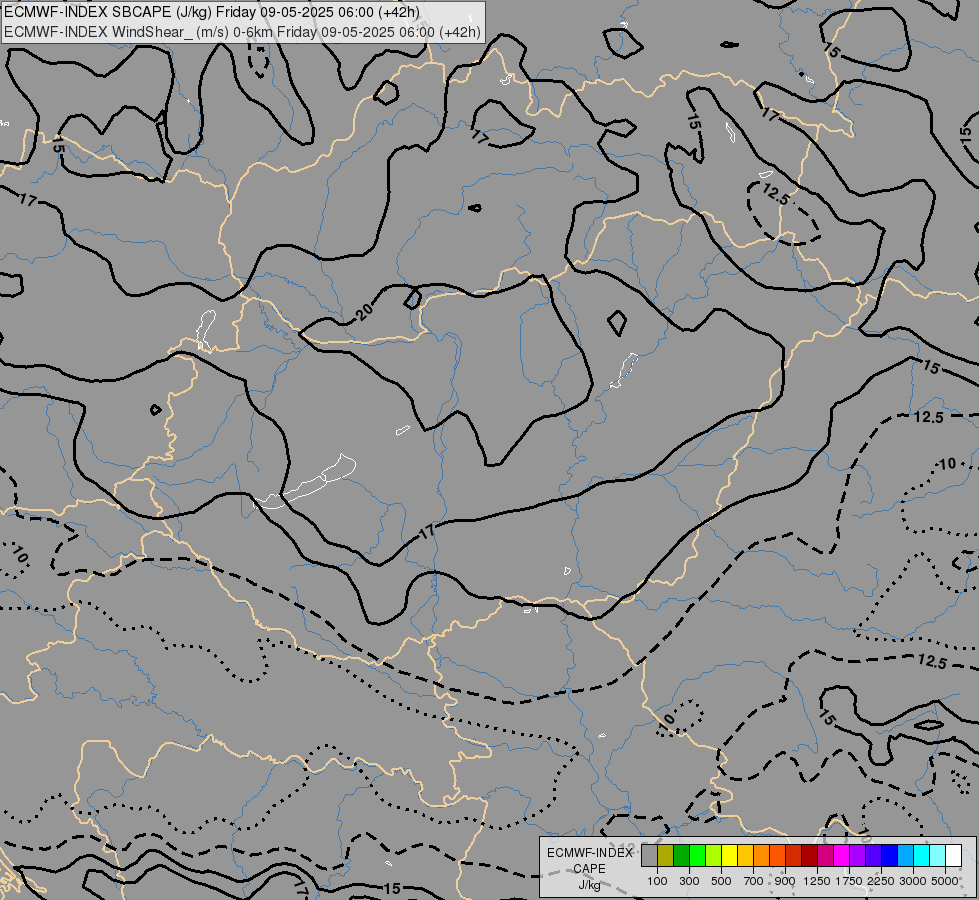Screen dimensions: 979x900
Task: Select the dark green legend swatch
Action: pos(682,855)
